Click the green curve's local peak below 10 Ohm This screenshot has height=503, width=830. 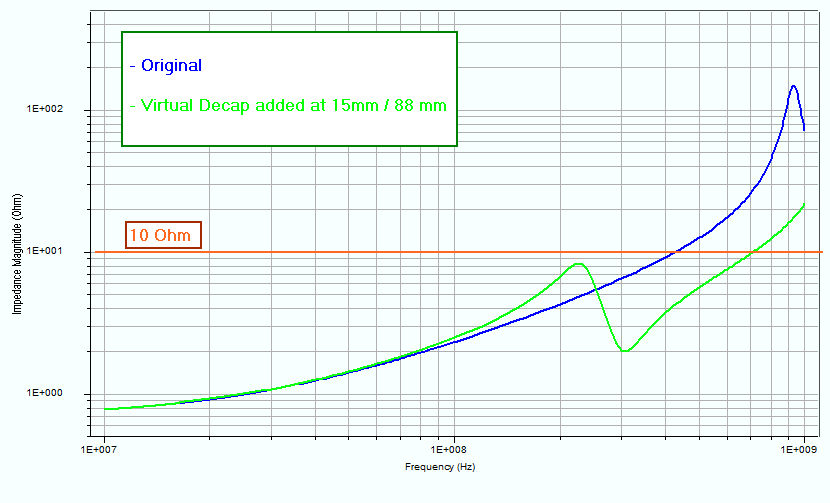click(x=579, y=264)
